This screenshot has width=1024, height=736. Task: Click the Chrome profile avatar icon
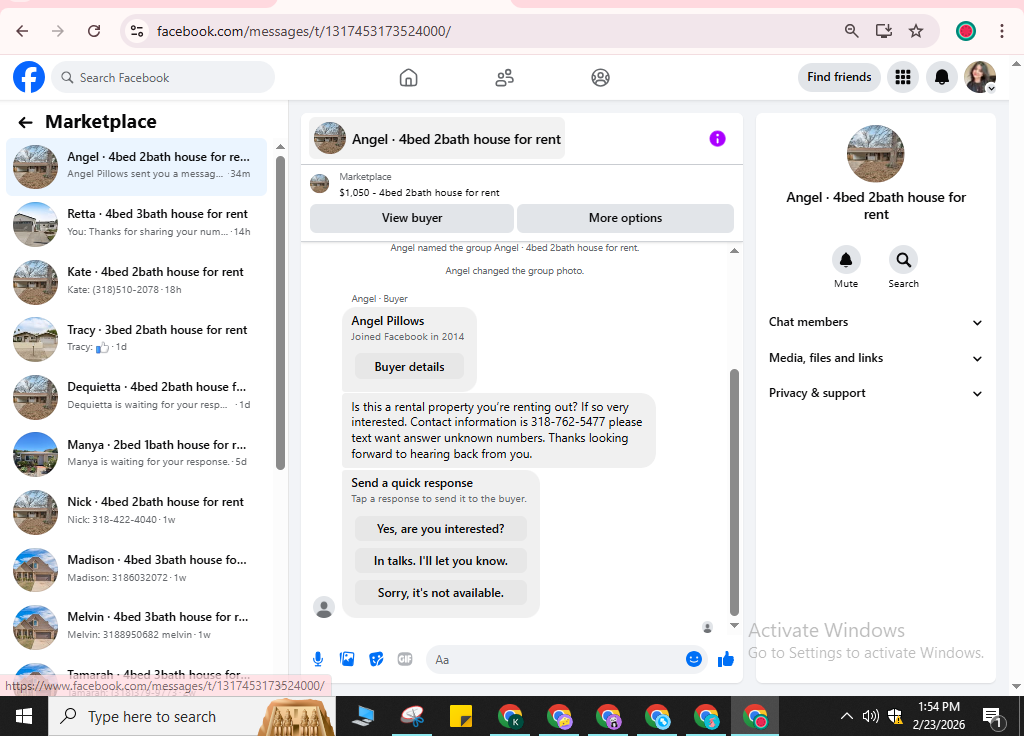966,31
